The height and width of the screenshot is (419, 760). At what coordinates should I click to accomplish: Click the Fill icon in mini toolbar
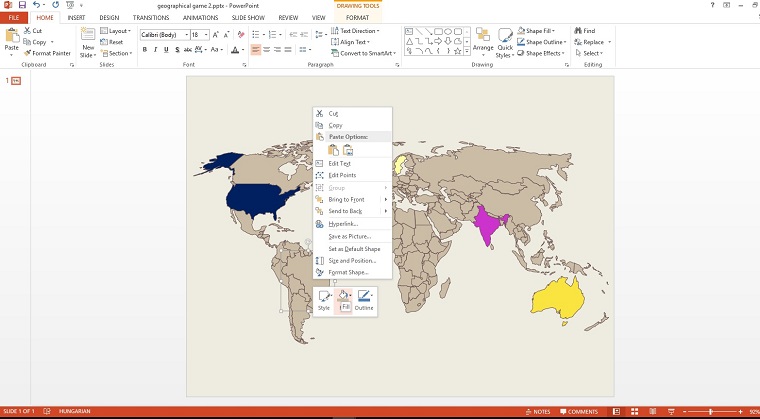pos(344,297)
